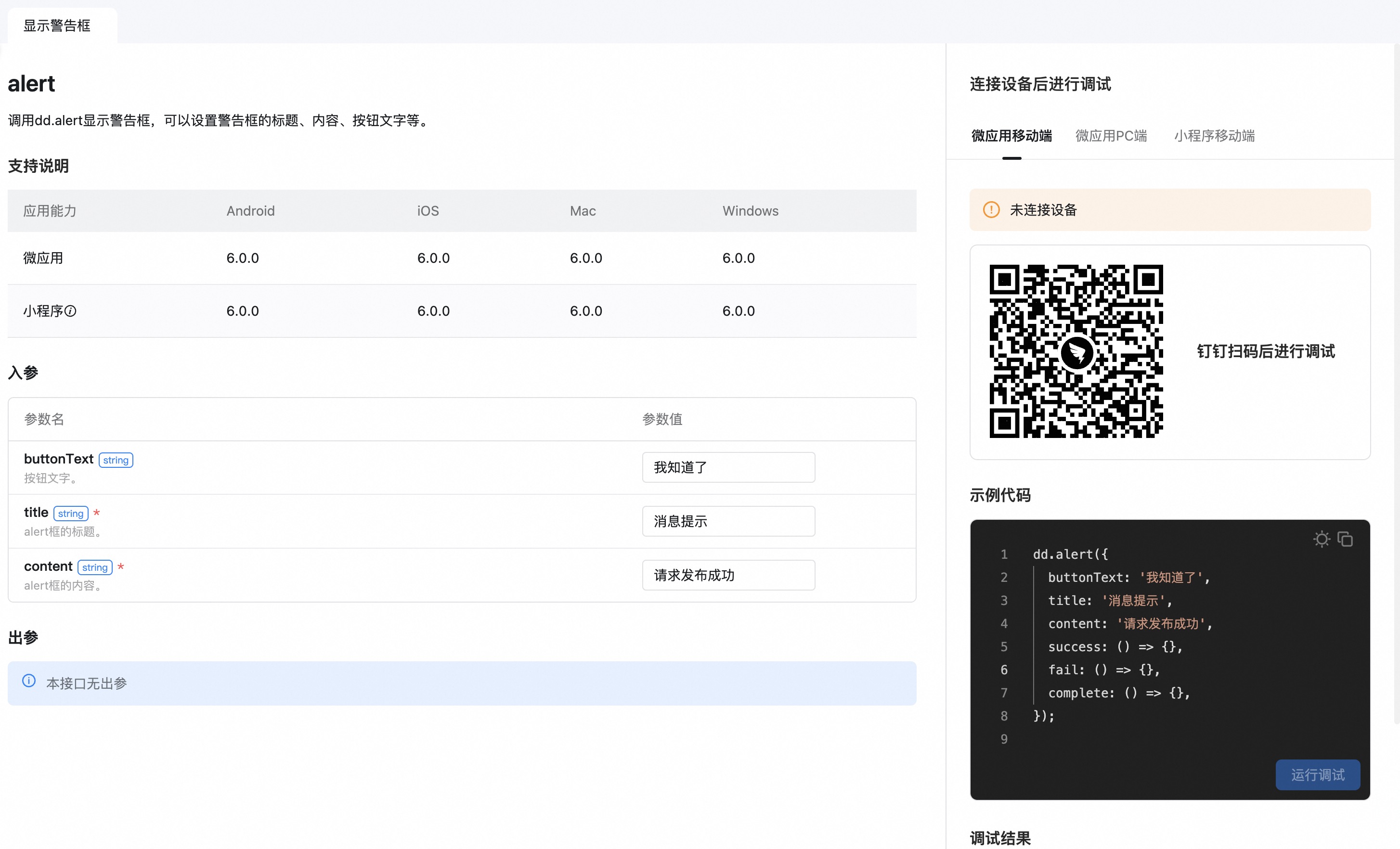
Task: Click the 应用能力 column header
Action: tap(50, 211)
